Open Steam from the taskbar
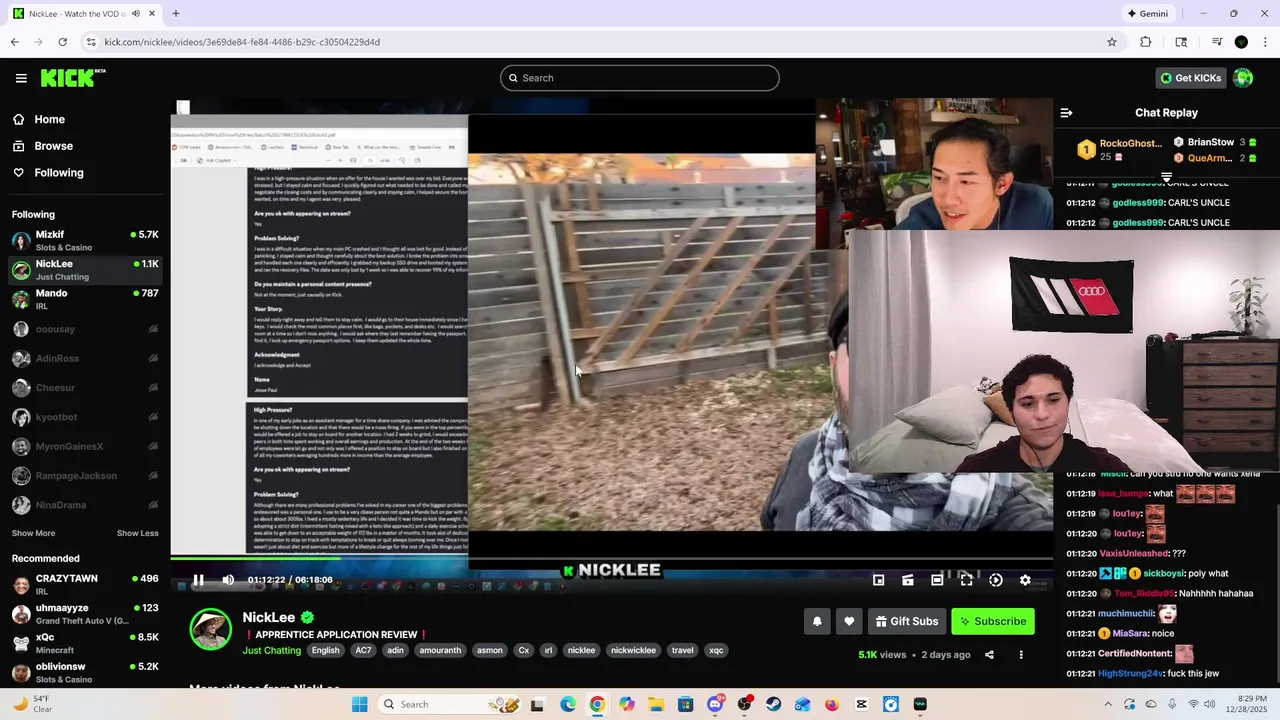Viewport: 1280px width, 720px height. [774, 705]
